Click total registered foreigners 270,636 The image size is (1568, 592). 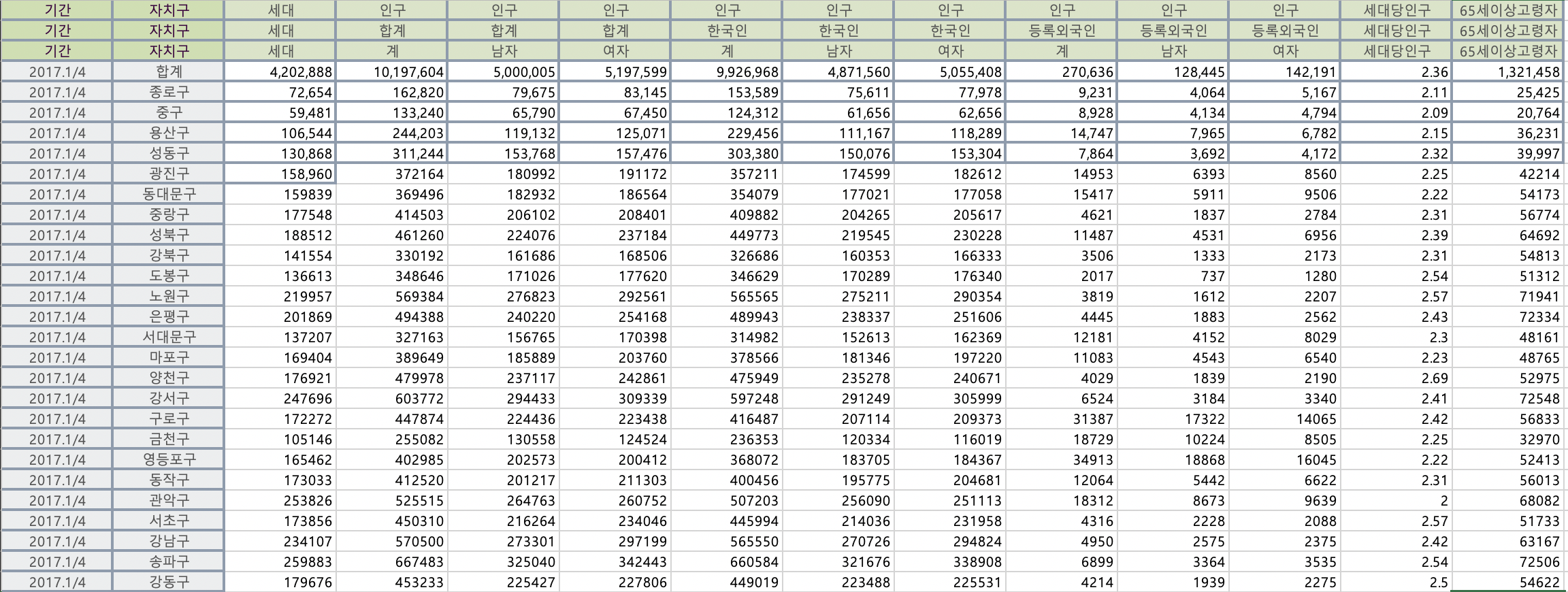[1061, 71]
